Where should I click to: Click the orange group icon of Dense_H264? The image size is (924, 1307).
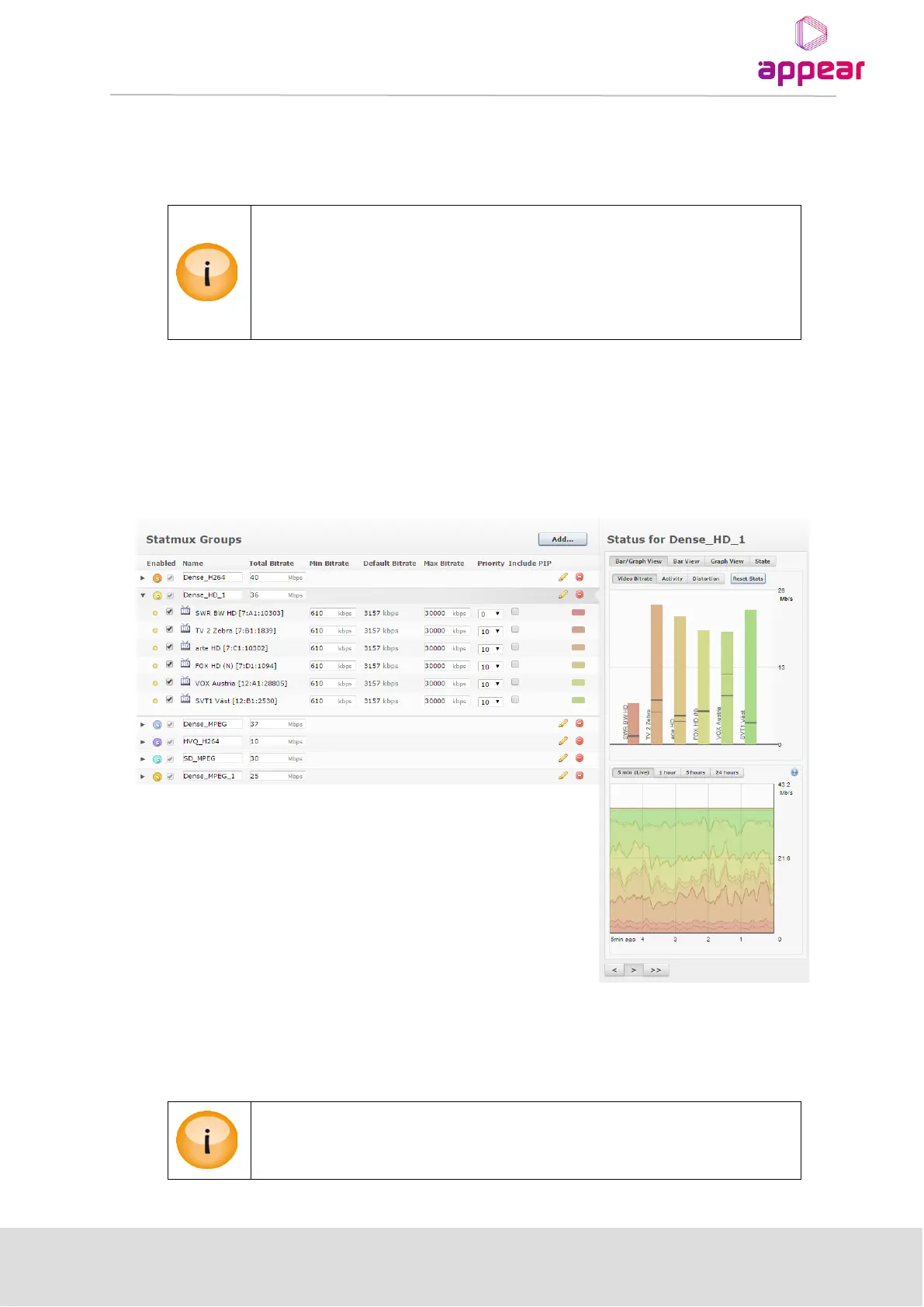tap(157, 578)
